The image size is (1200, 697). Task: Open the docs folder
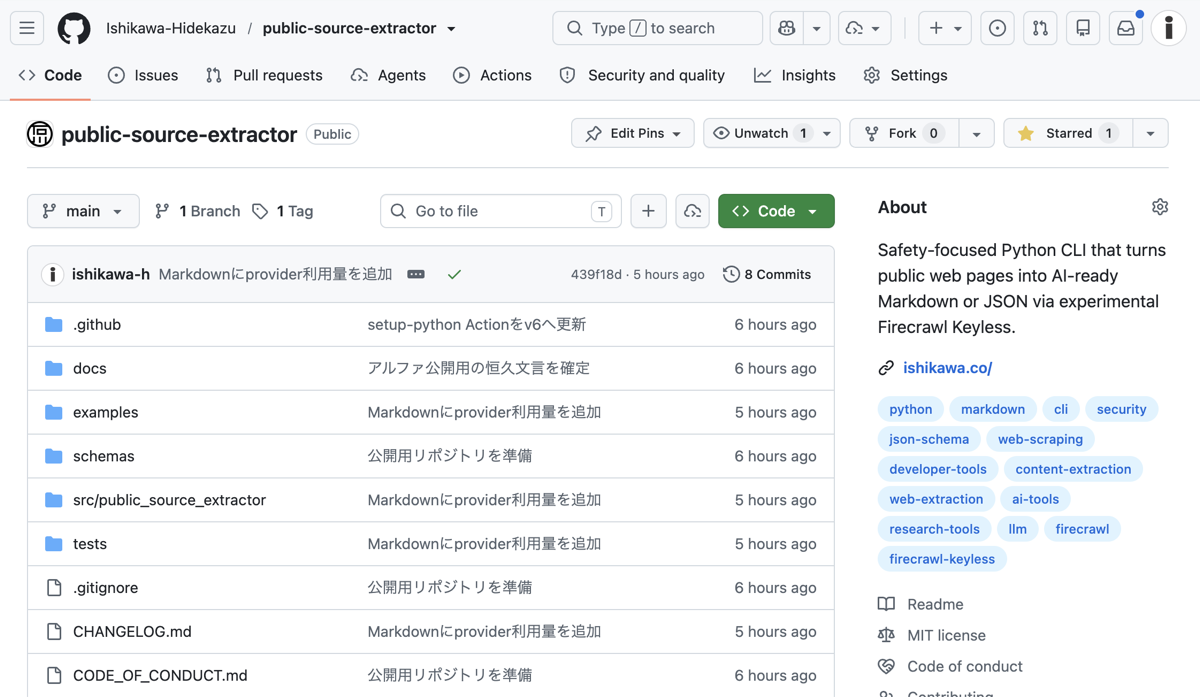(89, 368)
